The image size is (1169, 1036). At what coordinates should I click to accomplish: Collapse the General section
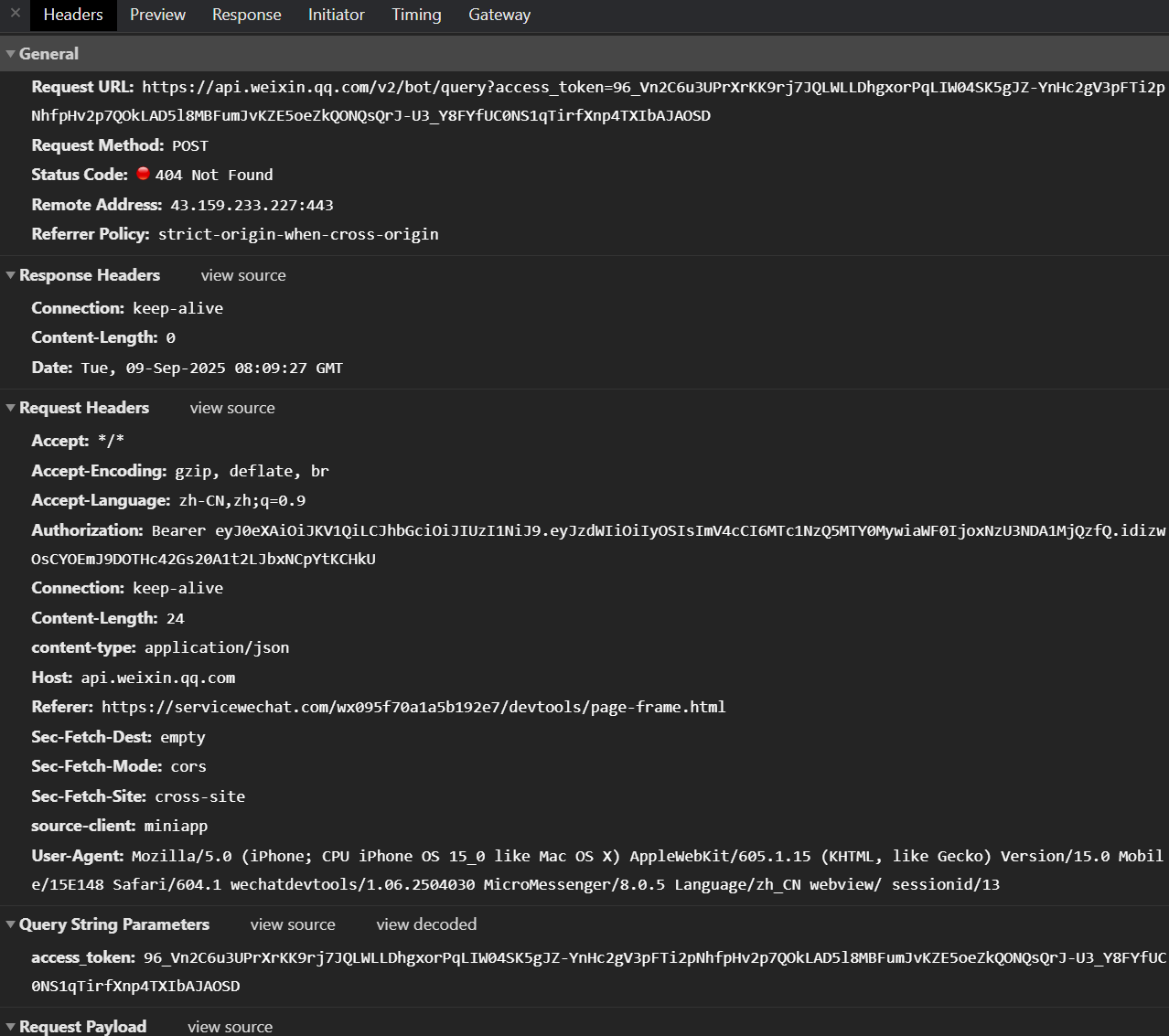[x=11, y=54]
